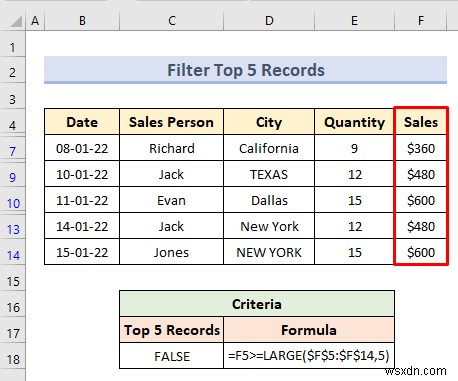Select the $360 sales cell
The width and height of the screenshot is (458, 381).
coord(421,148)
